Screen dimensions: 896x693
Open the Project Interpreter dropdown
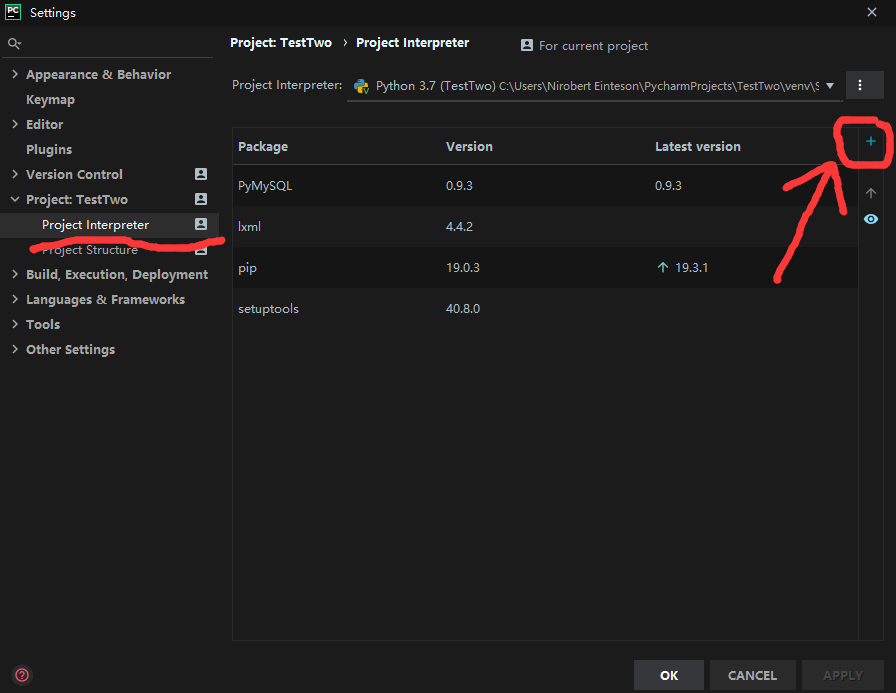(594, 86)
